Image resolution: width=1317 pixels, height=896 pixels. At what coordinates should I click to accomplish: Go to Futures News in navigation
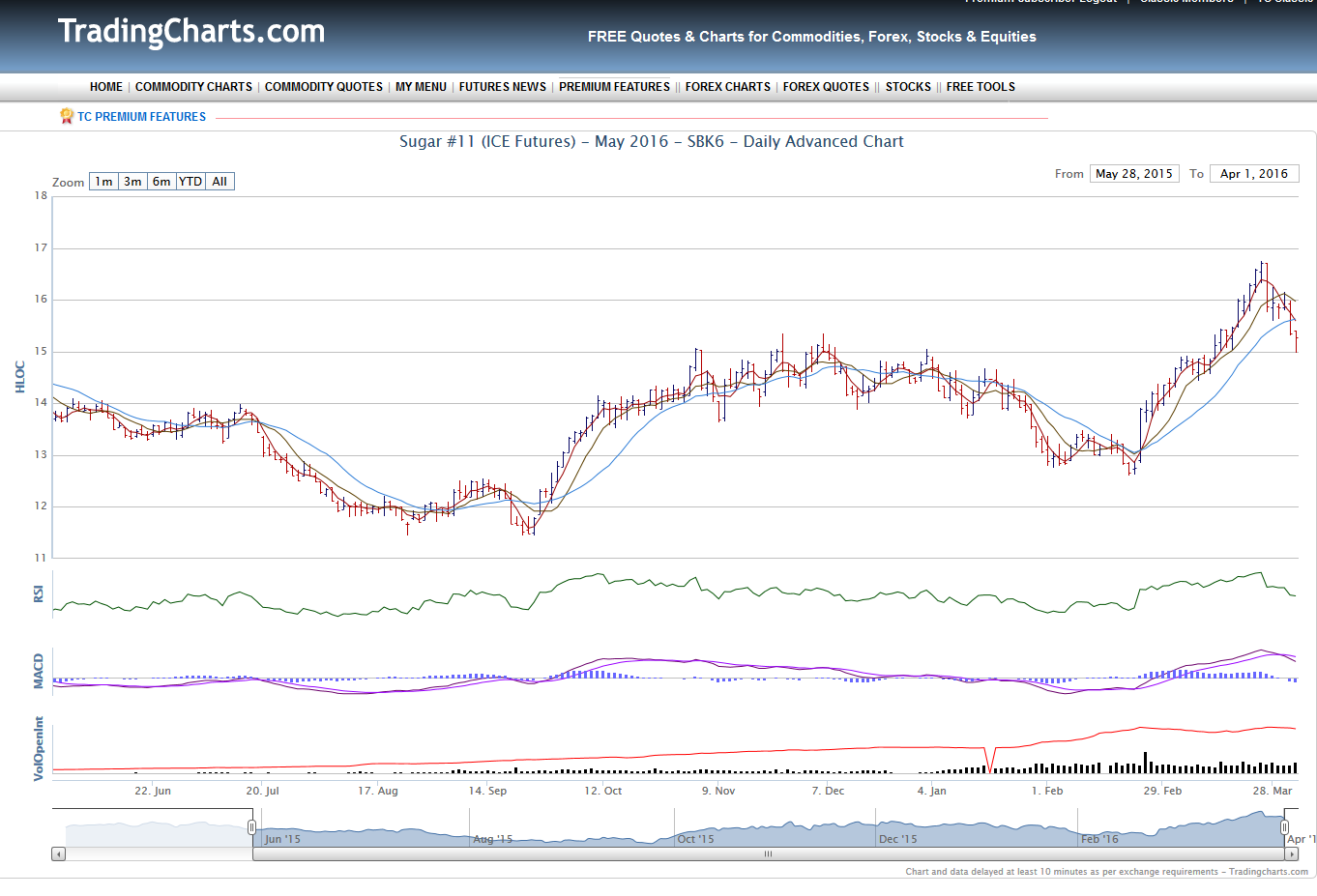(x=502, y=87)
